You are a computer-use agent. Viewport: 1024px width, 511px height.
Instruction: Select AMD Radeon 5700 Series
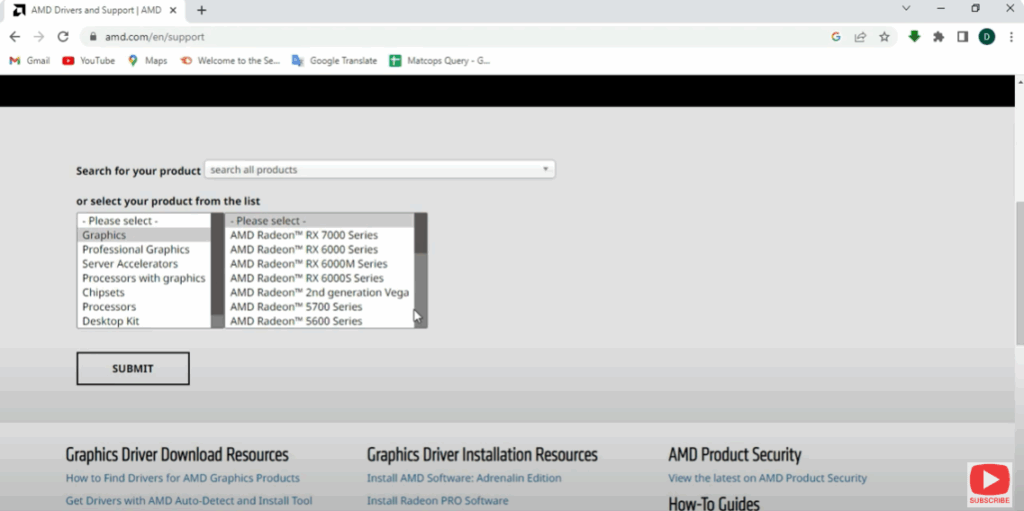(x=319, y=307)
